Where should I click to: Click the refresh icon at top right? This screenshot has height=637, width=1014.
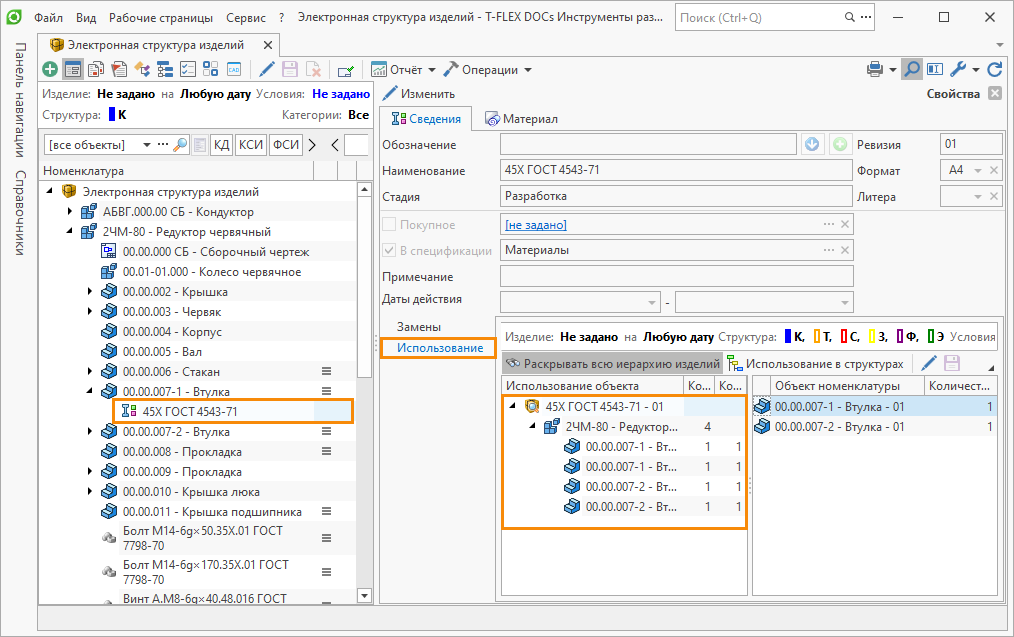point(994,69)
